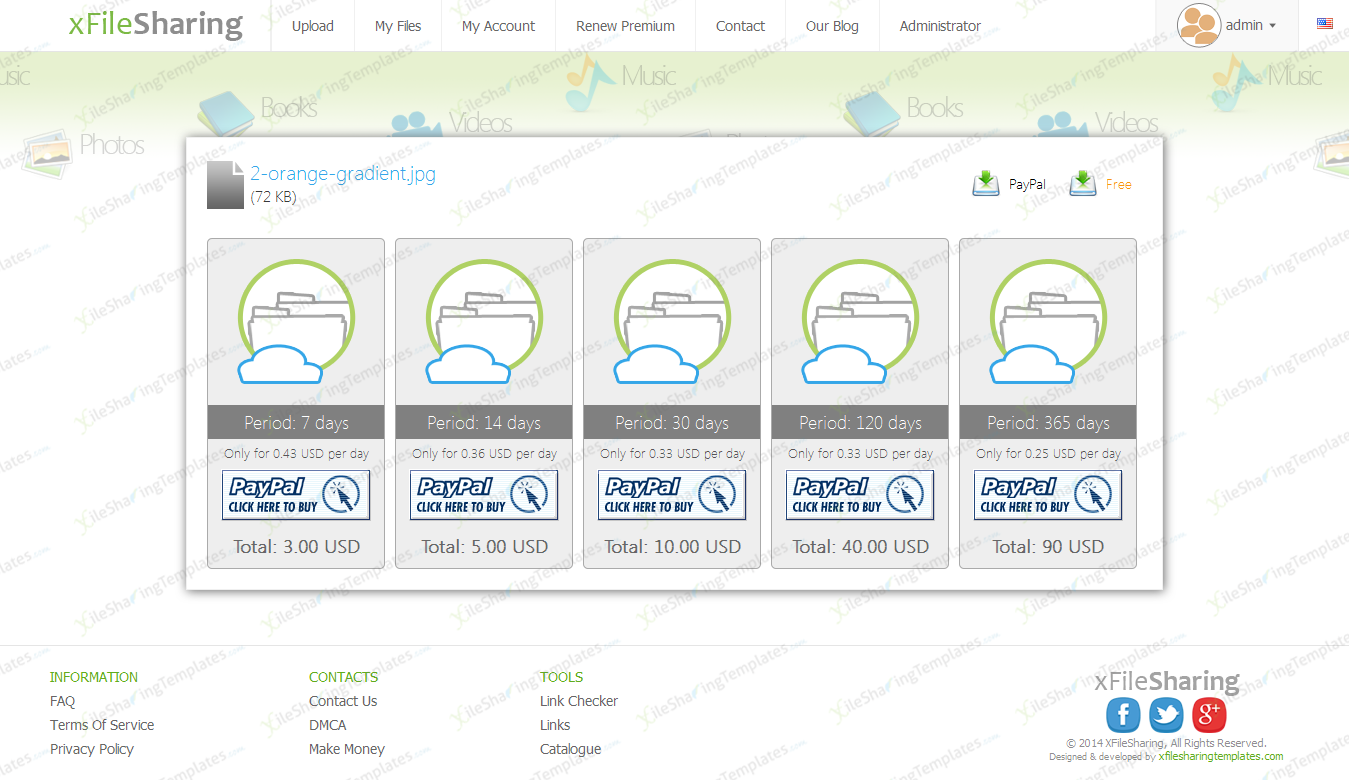Click the cloud folder icon for 365 days plan
Viewport: 1349px width, 780px height.
point(1048,322)
